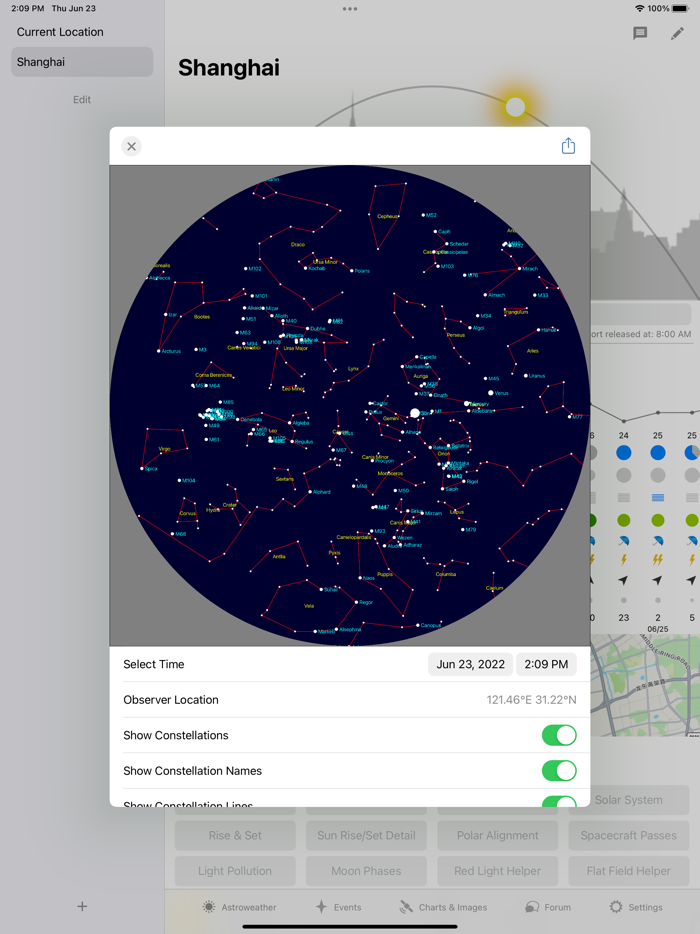
Task: Click the Perseus constellation label
Action: (456, 335)
